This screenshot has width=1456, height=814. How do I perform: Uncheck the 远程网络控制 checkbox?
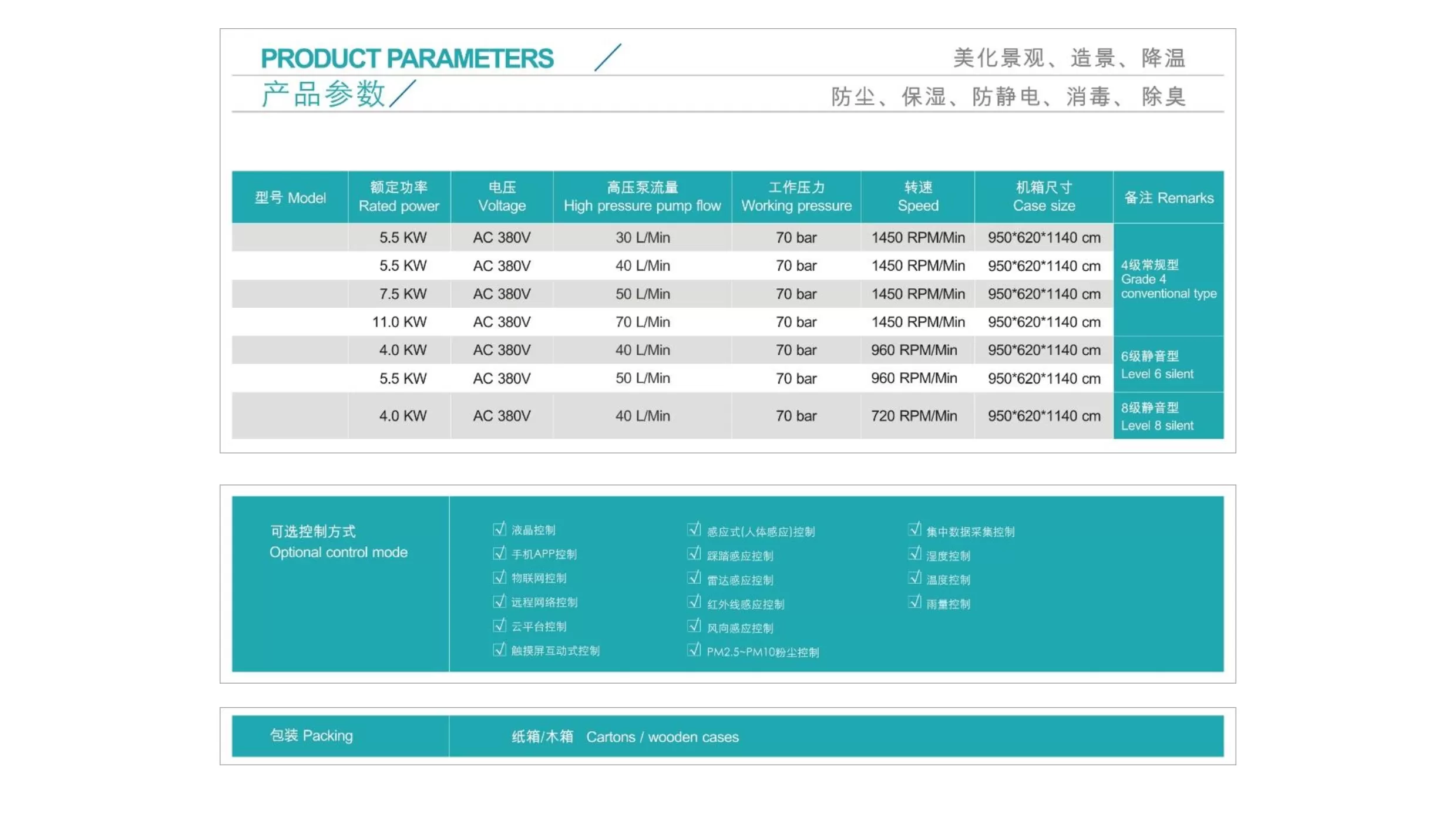(499, 601)
